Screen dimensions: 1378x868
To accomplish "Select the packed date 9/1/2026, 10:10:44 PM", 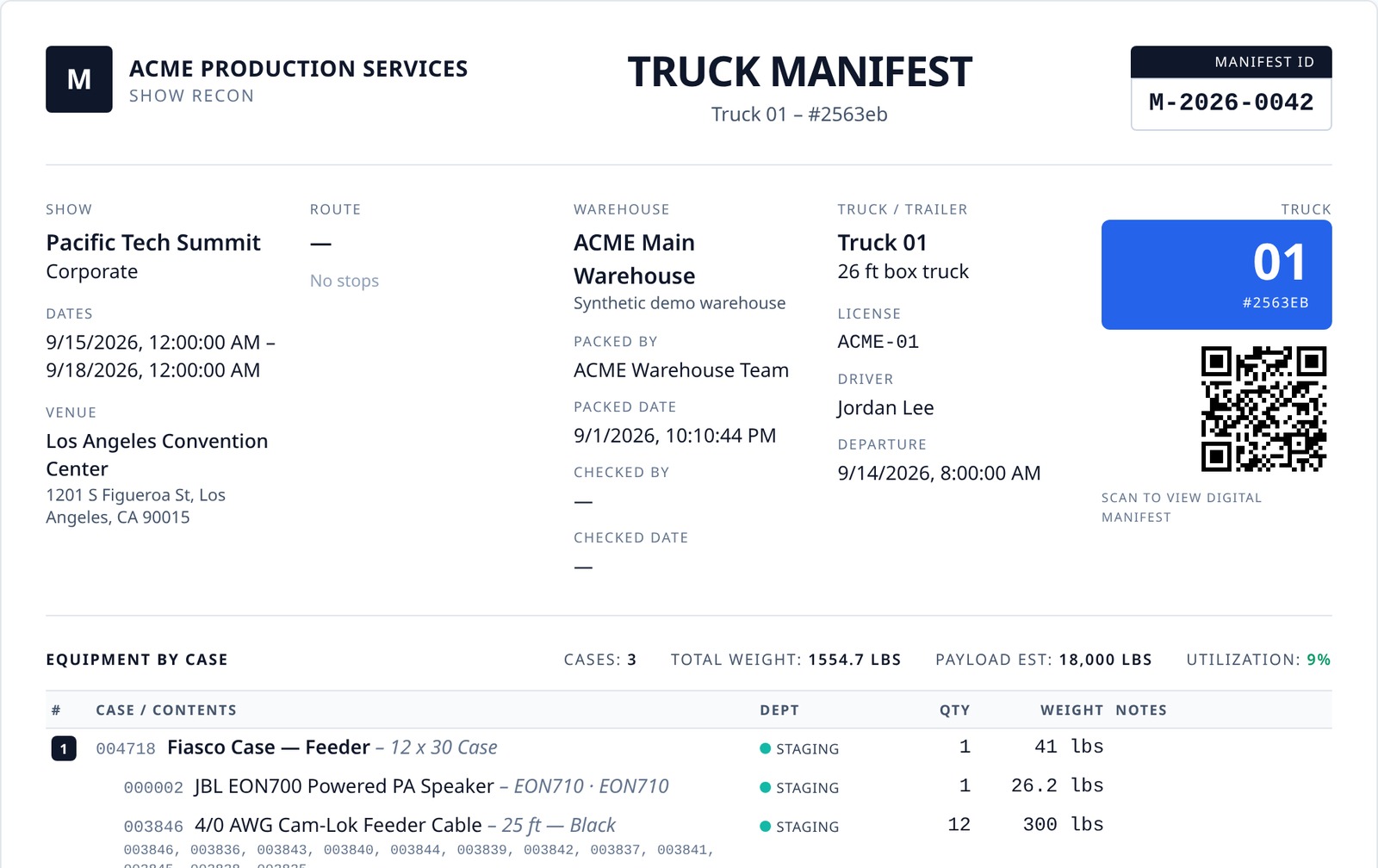I will [675, 436].
